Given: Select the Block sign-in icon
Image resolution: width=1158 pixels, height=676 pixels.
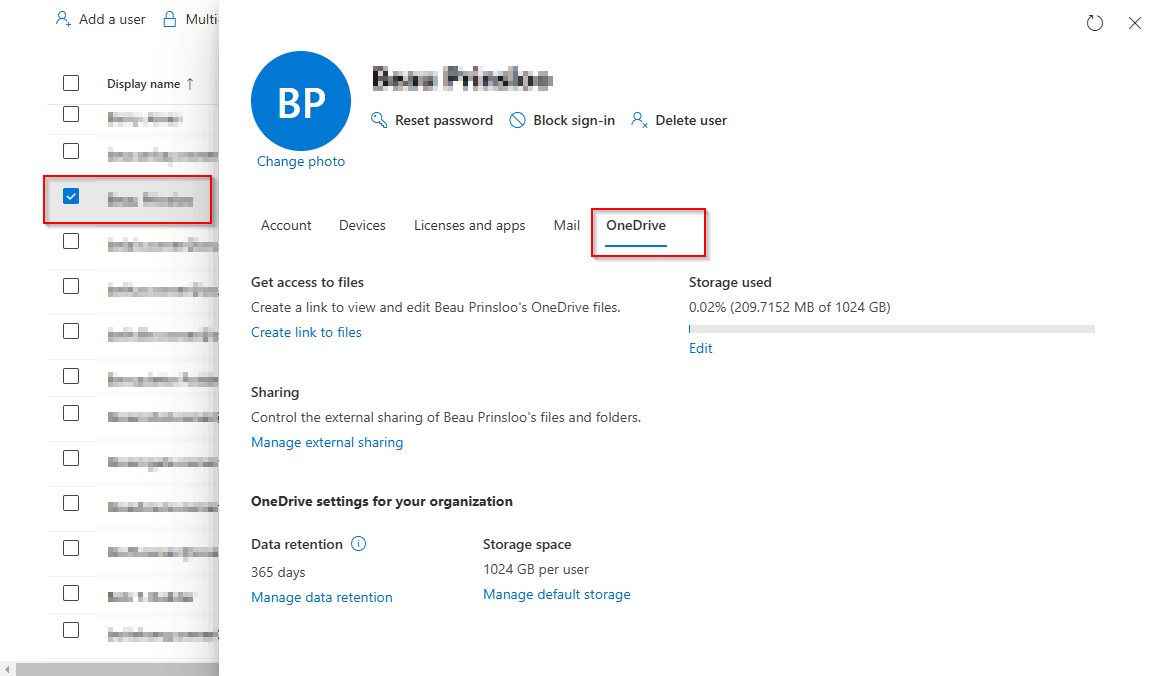Looking at the screenshot, I should tap(517, 119).
